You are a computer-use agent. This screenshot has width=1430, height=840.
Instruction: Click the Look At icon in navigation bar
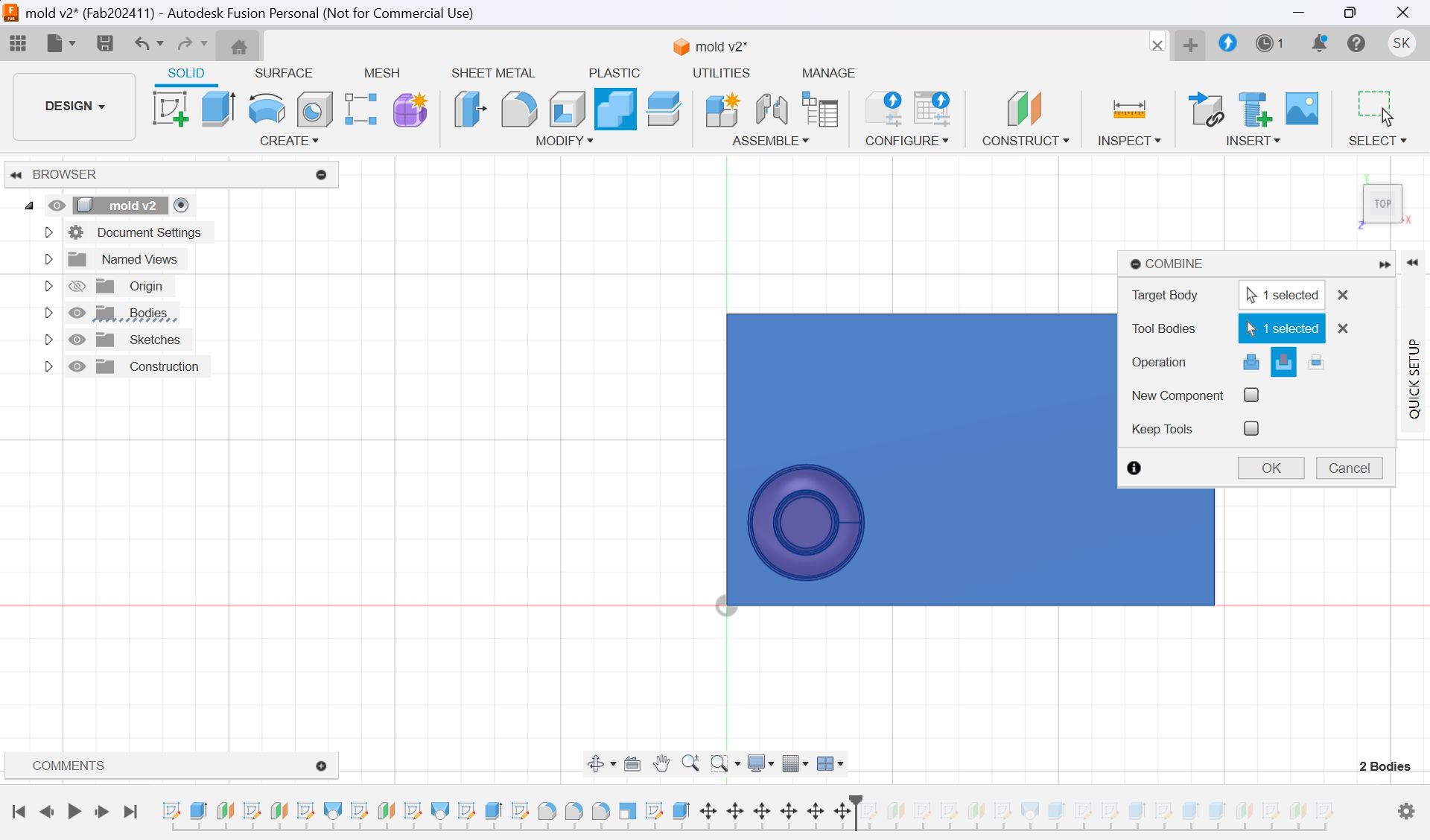tap(632, 763)
